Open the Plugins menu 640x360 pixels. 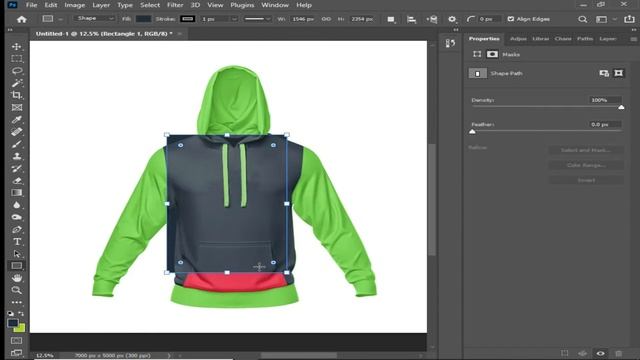242,5
